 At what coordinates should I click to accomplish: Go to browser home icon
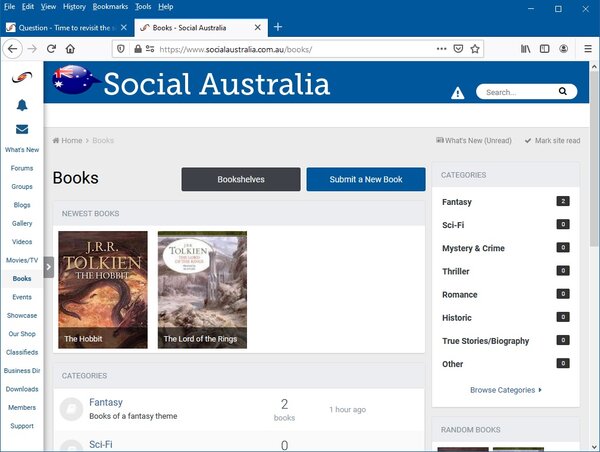tap(71, 48)
